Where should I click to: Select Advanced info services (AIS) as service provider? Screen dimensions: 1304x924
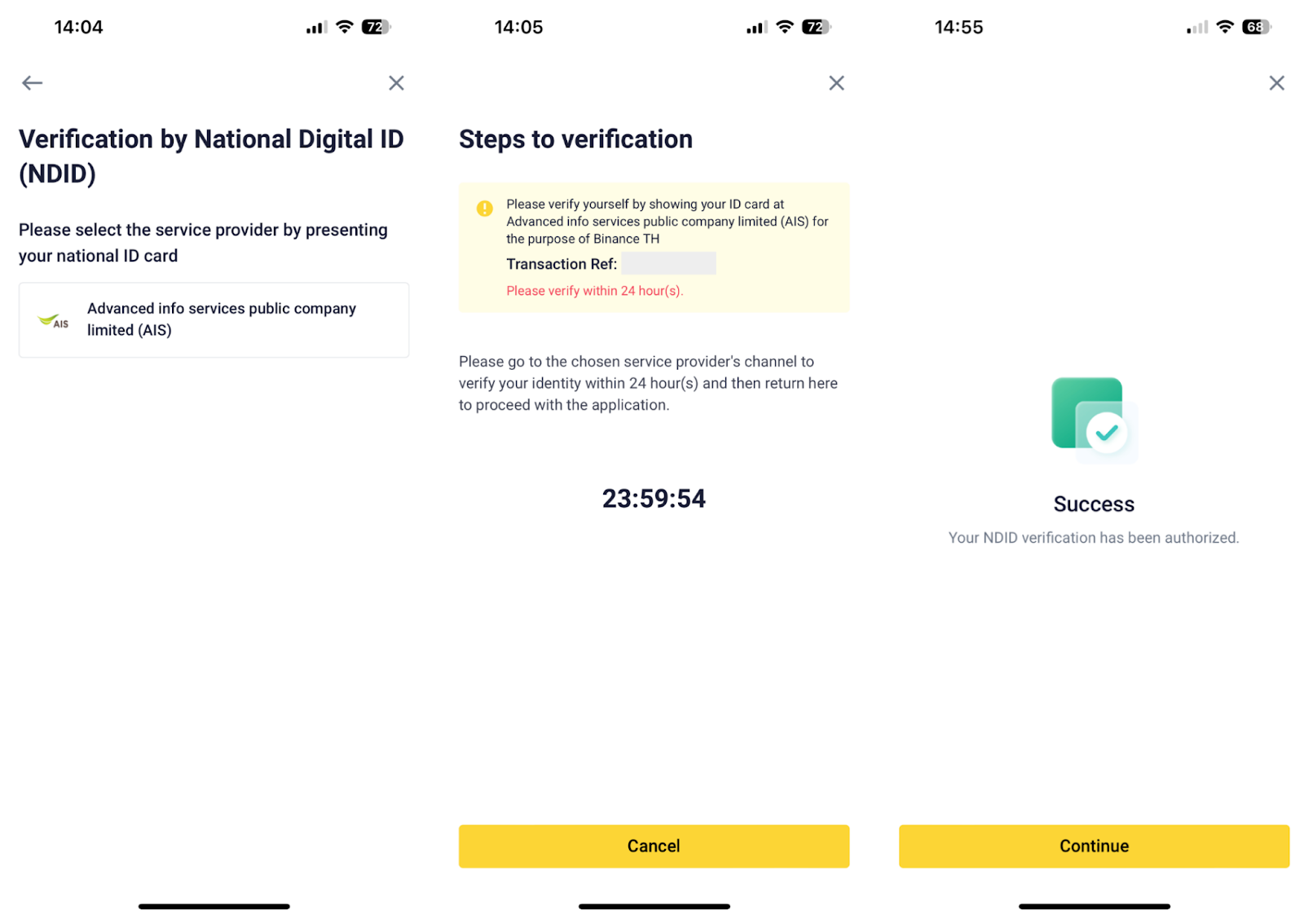tap(214, 319)
